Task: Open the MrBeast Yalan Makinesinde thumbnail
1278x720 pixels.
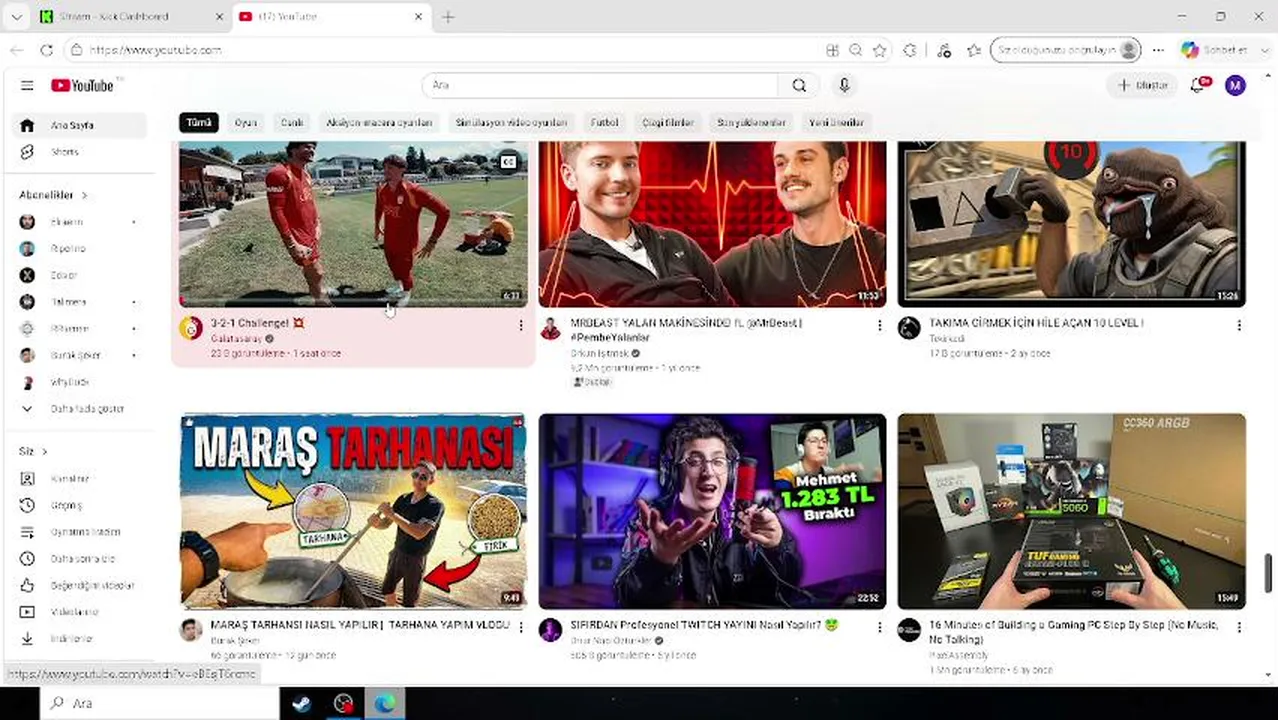Action: [712, 223]
